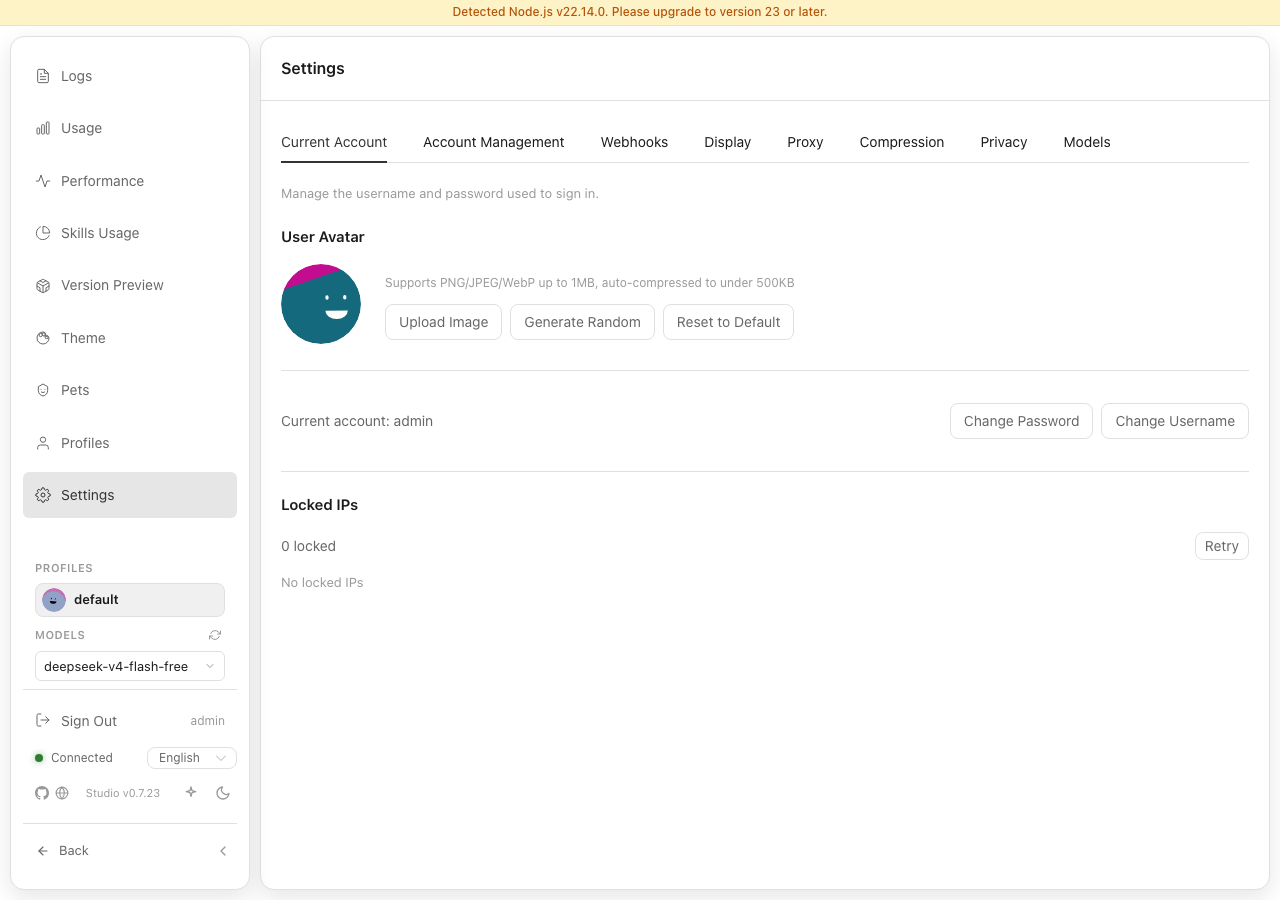The height and width of the screenshot is (900, 1280).
Task: Open the Profiles person icon
Action: (43, 443)
